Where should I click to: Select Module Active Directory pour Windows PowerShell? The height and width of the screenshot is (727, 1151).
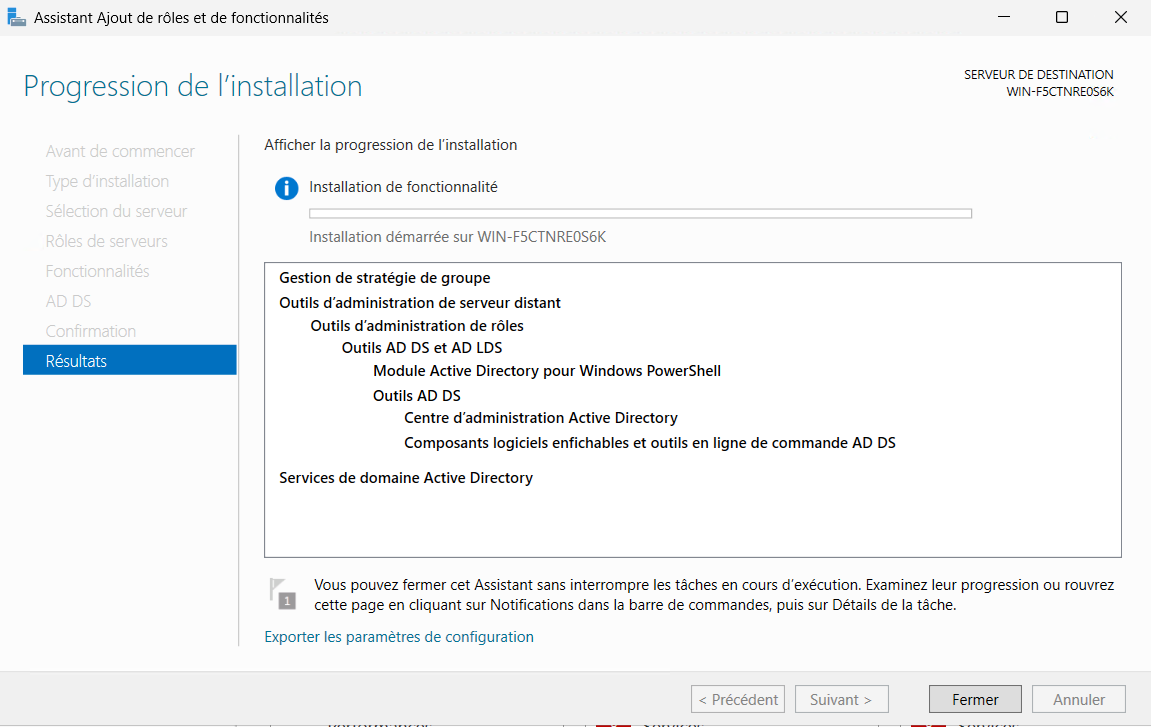coord(546,371)
